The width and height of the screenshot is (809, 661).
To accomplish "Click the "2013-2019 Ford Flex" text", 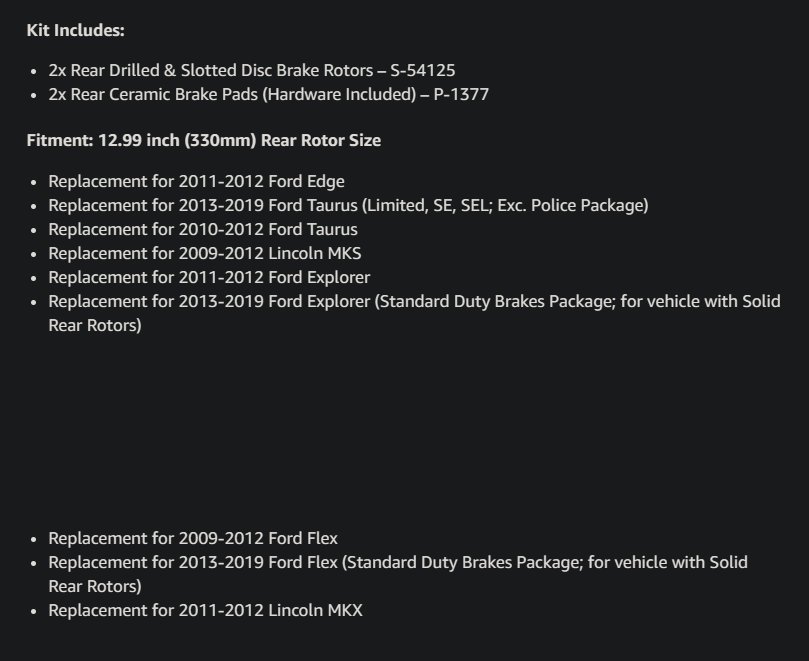I will tap(268, 563).
